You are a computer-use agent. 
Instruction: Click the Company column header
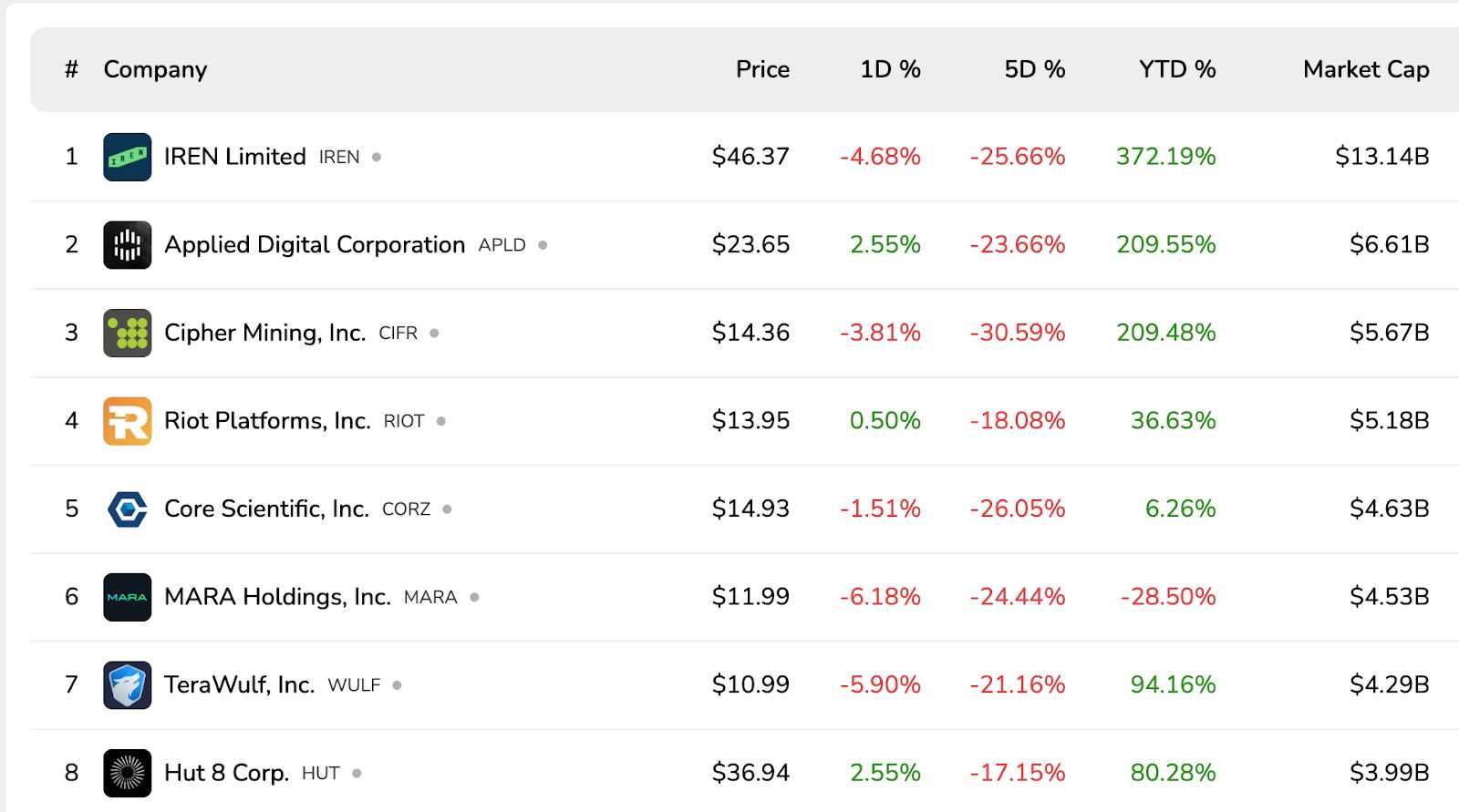(x=155, y=69)
